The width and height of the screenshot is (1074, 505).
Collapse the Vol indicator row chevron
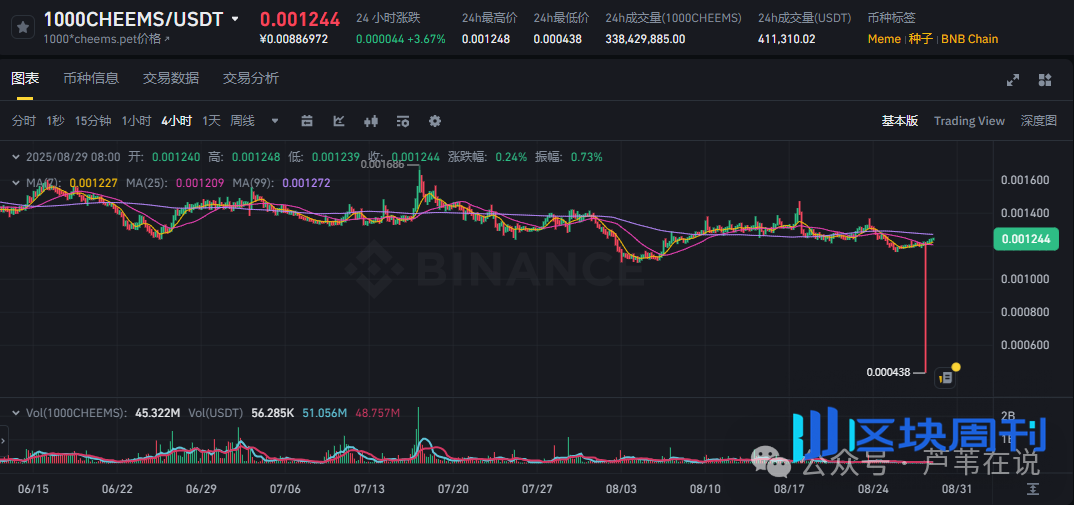point(16,413)
